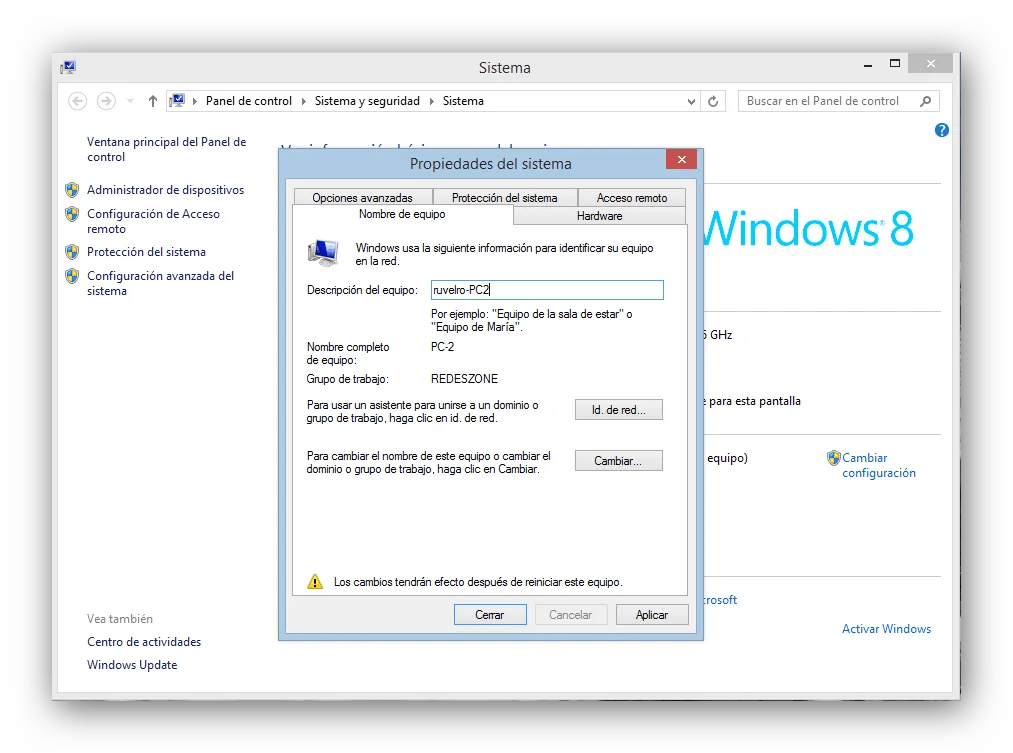This screenshot has width=1013, height=753.
Task: Click inside the Descripción del equipo text field
Action: tap(547, 289)
